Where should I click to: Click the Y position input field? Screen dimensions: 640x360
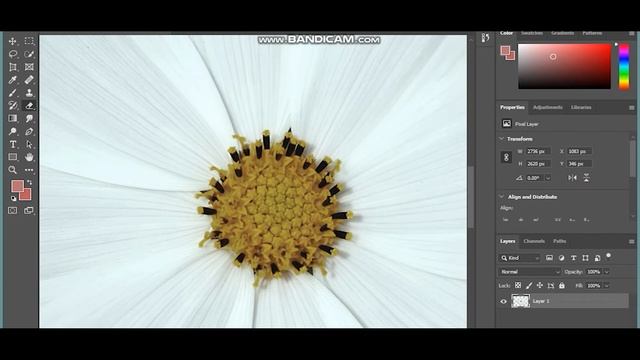coord(580,164)
